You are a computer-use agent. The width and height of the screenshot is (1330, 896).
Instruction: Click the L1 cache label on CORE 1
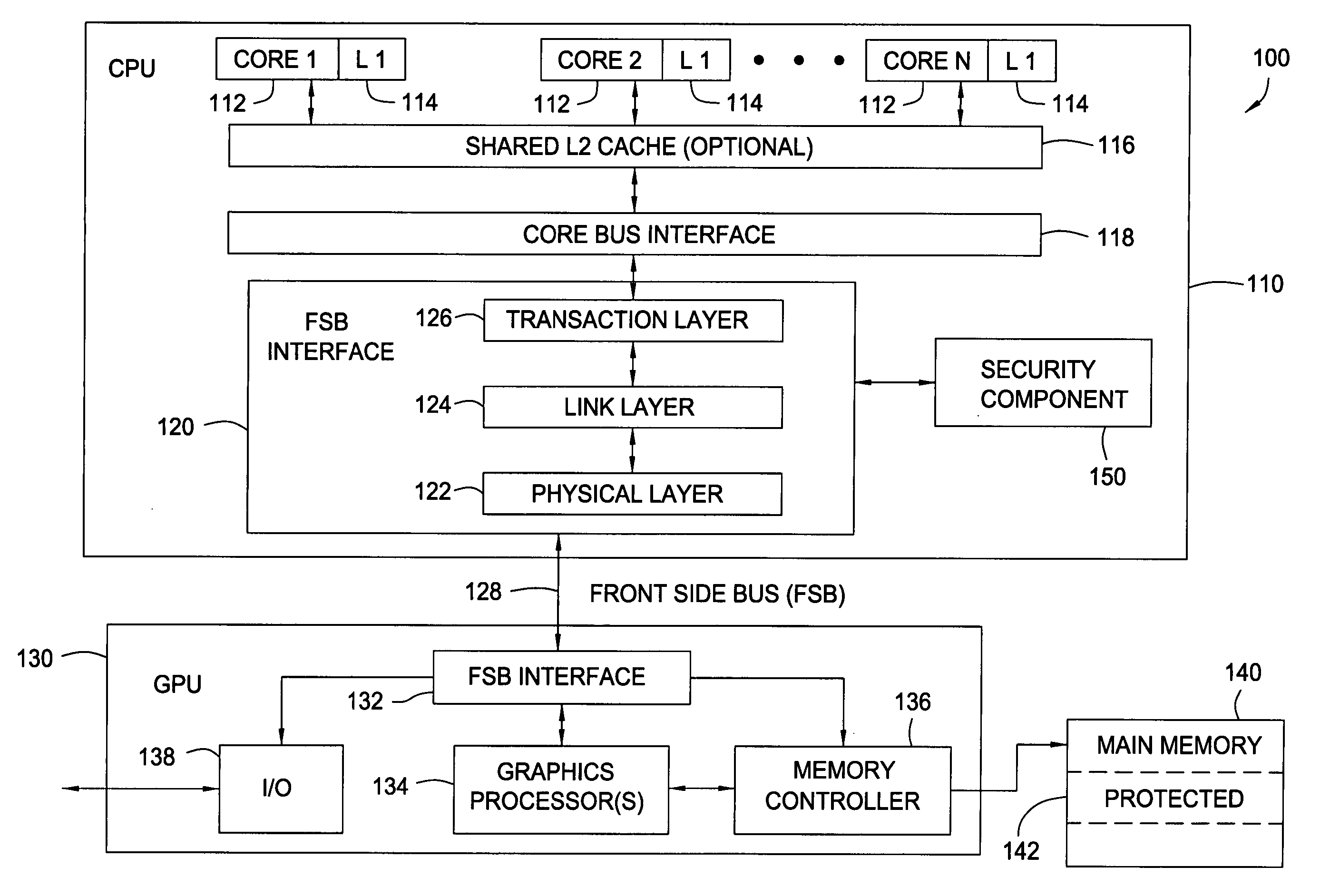click(371, 55)
